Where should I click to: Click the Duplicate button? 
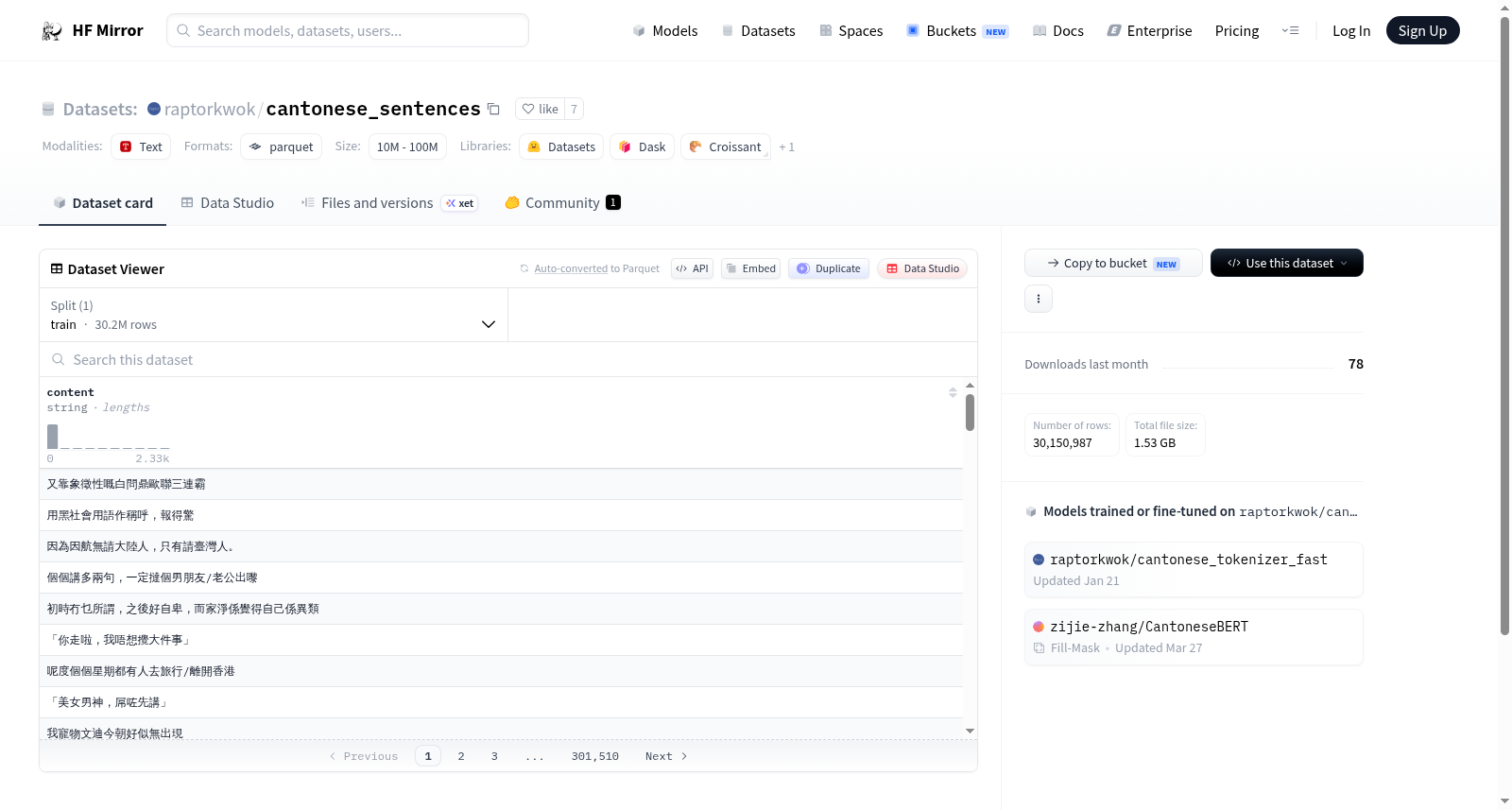click(x=829, y=269)
